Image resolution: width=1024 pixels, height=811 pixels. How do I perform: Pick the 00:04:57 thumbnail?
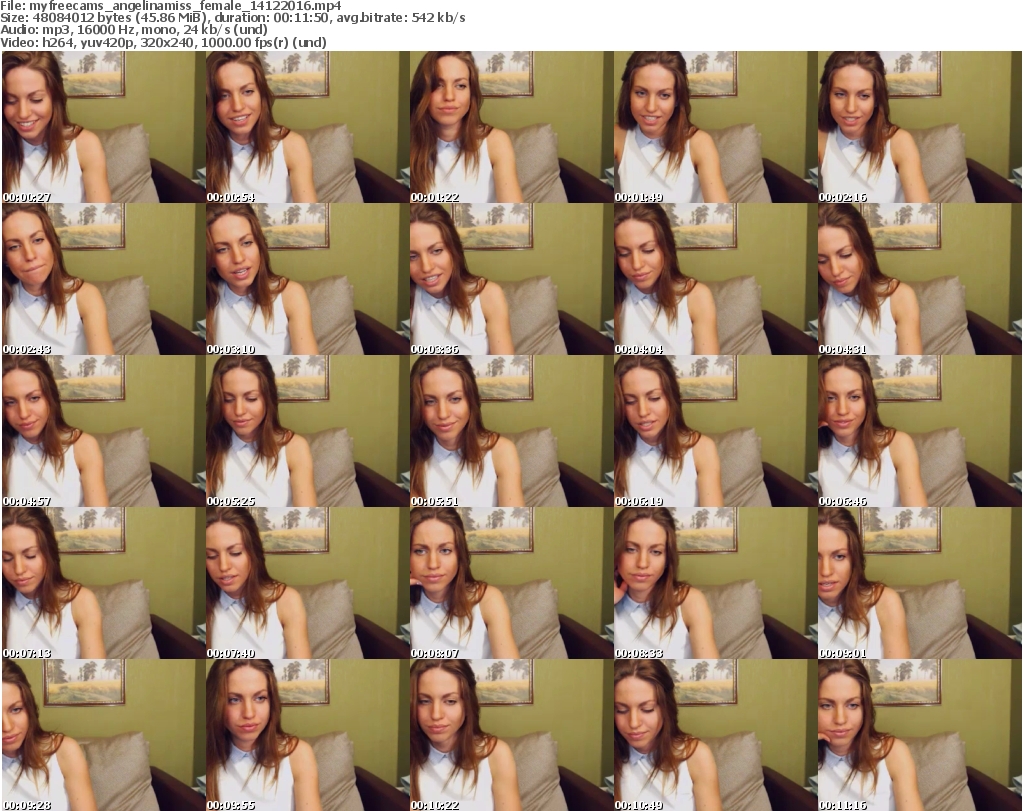(x=103, y=431)
